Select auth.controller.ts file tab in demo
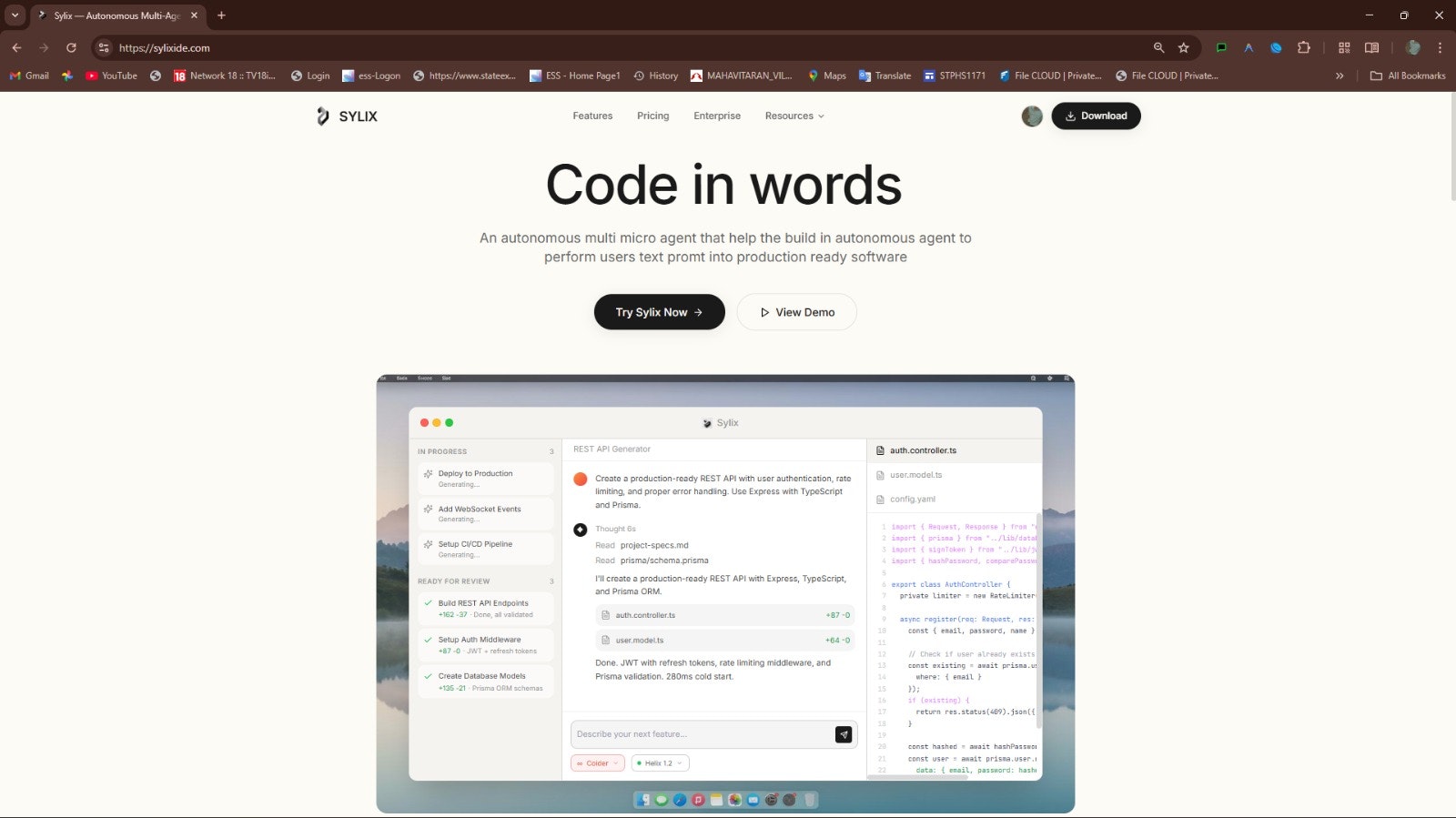The width and height of the screenshot is (1456, 818). (x=954, y=450)
